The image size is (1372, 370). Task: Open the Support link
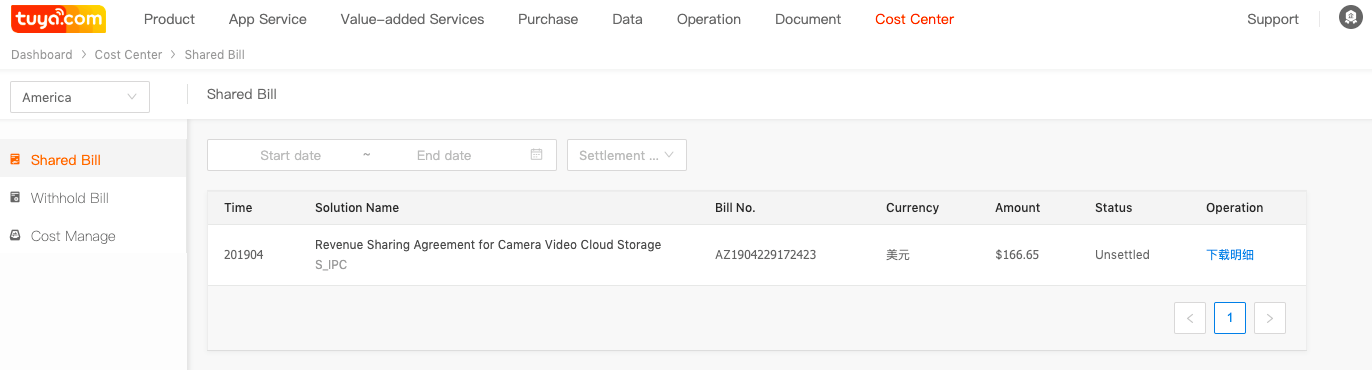1273,19
